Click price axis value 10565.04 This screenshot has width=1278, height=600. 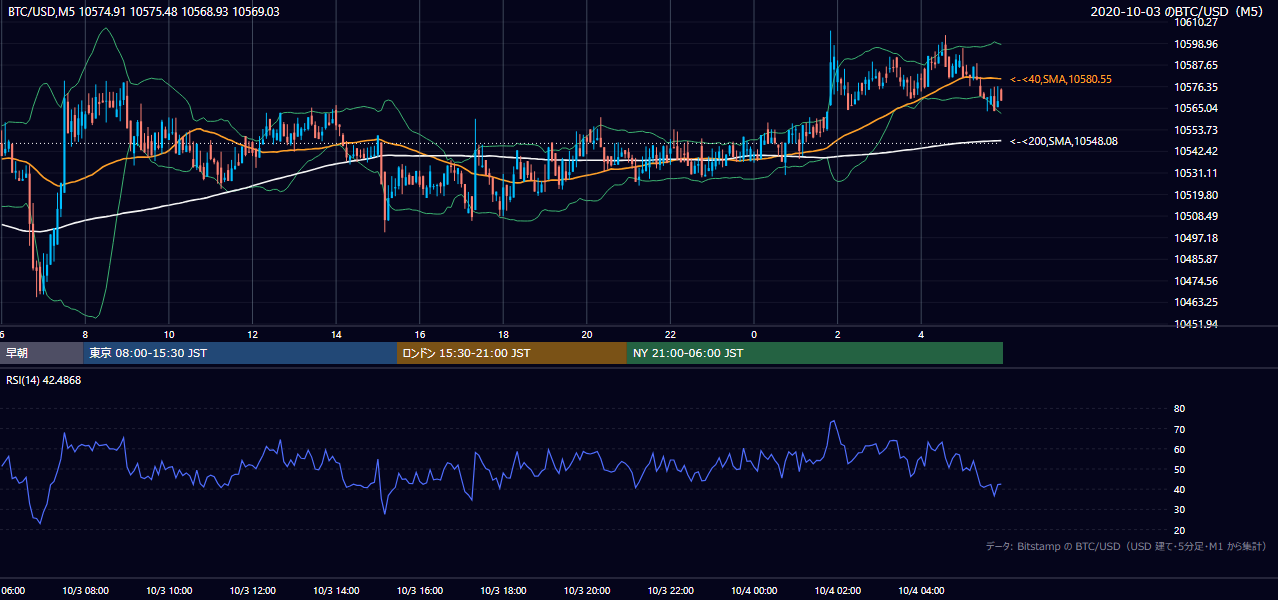click(x=1196, y=108)
